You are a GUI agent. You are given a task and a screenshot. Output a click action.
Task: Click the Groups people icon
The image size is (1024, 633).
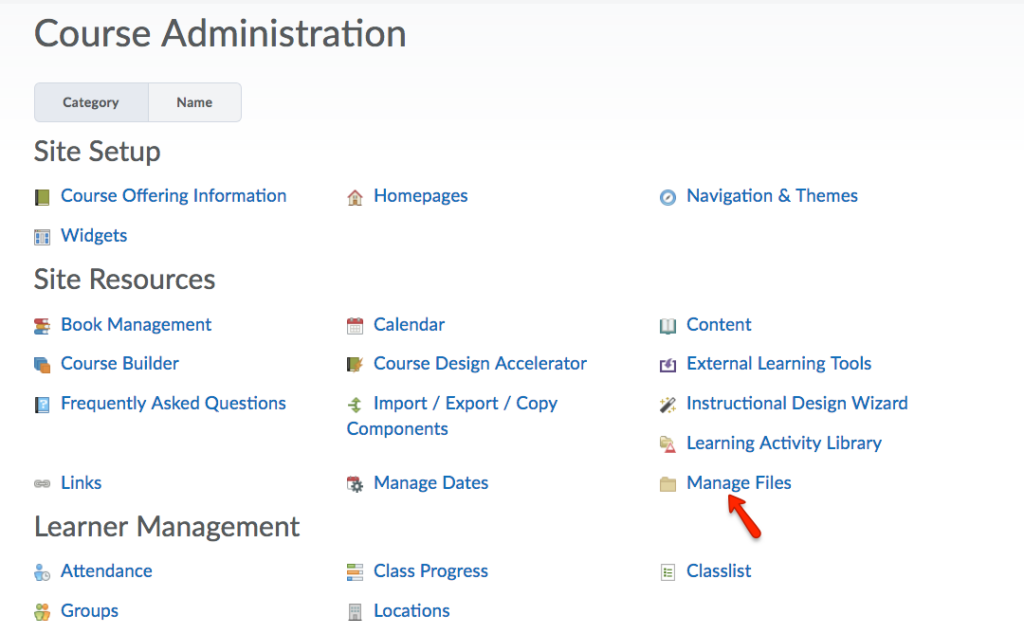(42, 611)
